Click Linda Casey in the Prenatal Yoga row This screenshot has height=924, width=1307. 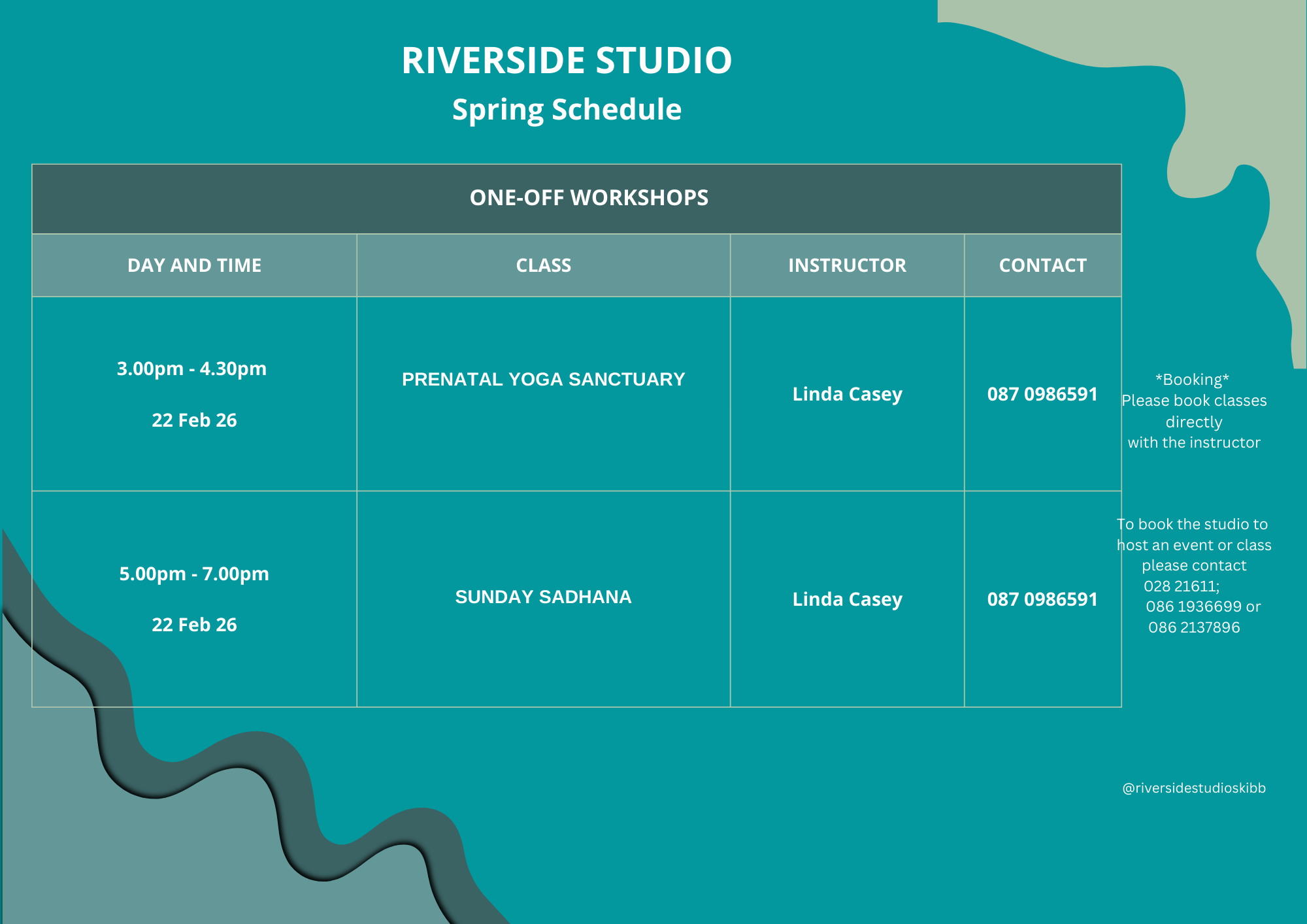pyautogui.click(x=847, y=394)
